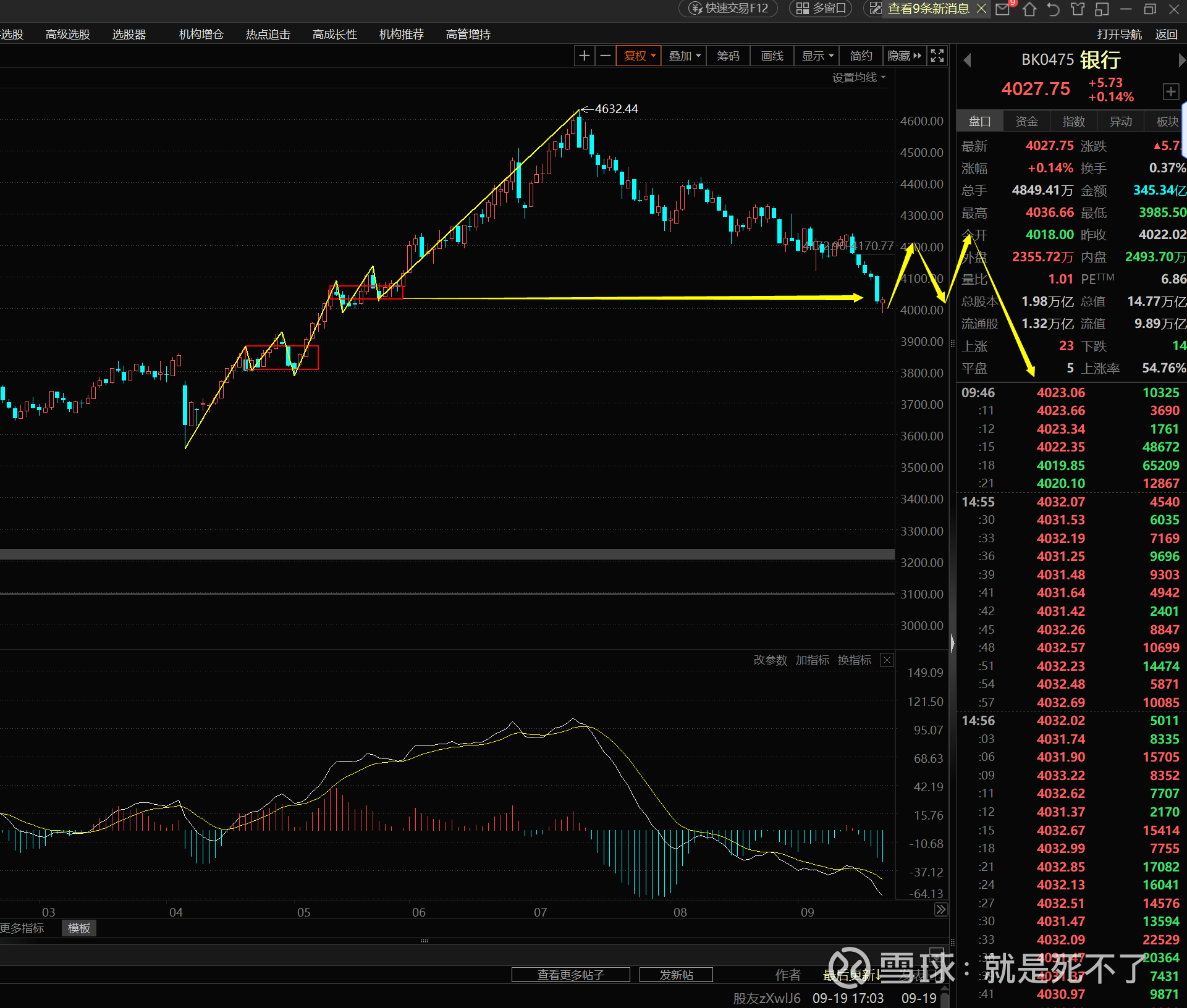The width and height of the screenshot is (1187, 1008).
Task: Enter fullscreen chart mode icon
Action: tap(937, 56)
